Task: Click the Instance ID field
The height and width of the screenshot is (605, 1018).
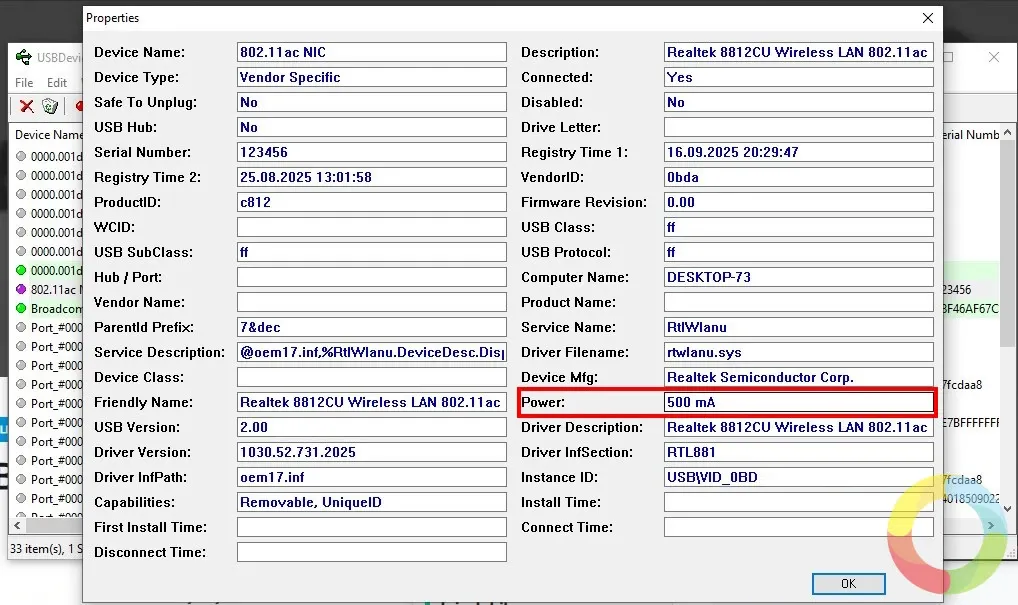Action: 799,477
